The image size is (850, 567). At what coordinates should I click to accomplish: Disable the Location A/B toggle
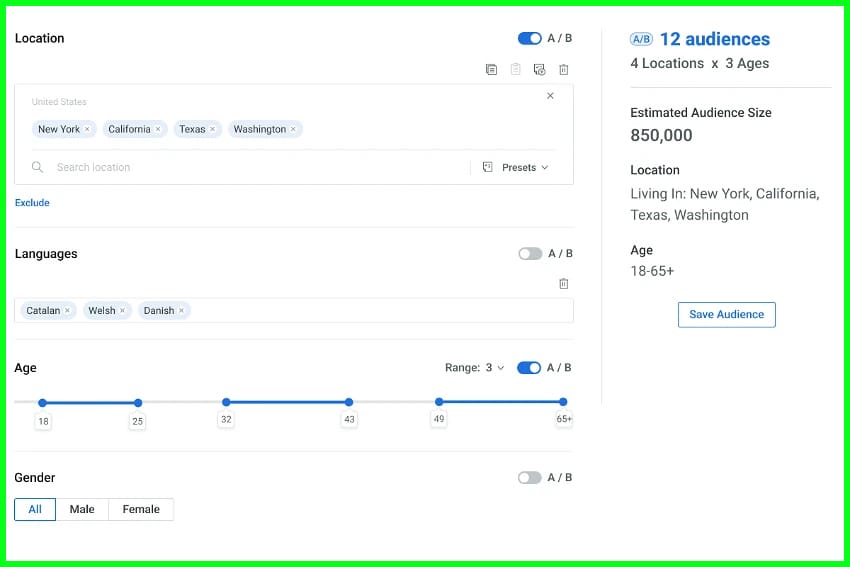tap(529, 38)
